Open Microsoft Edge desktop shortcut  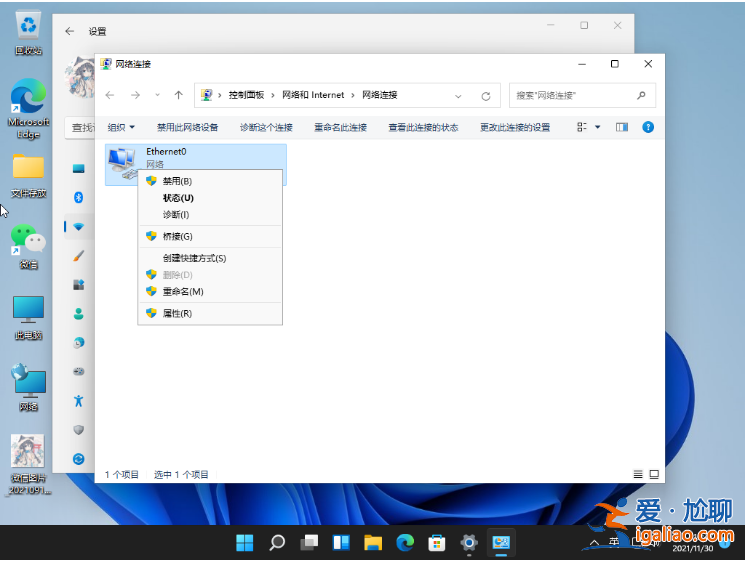point(29,108)
